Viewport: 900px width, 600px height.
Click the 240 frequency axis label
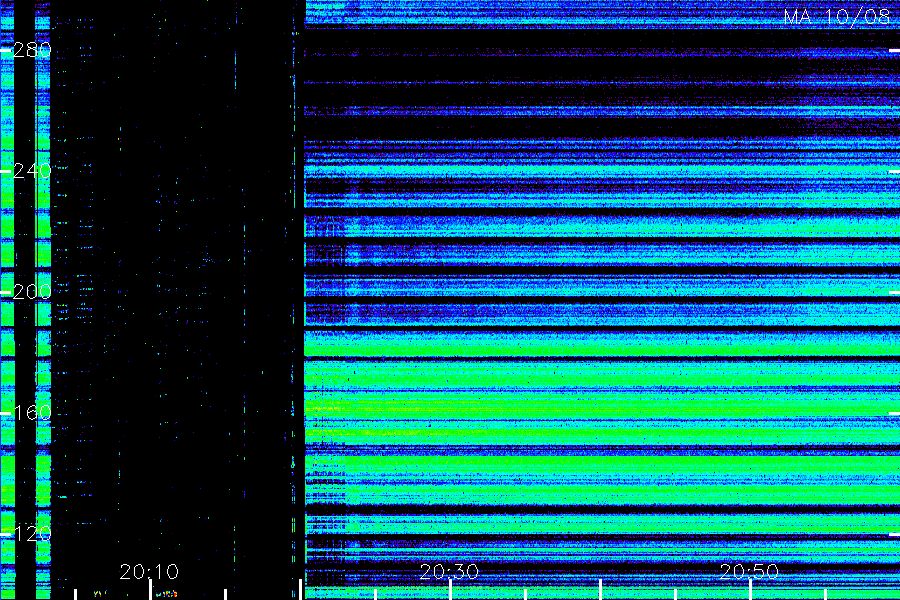point(32,171)
